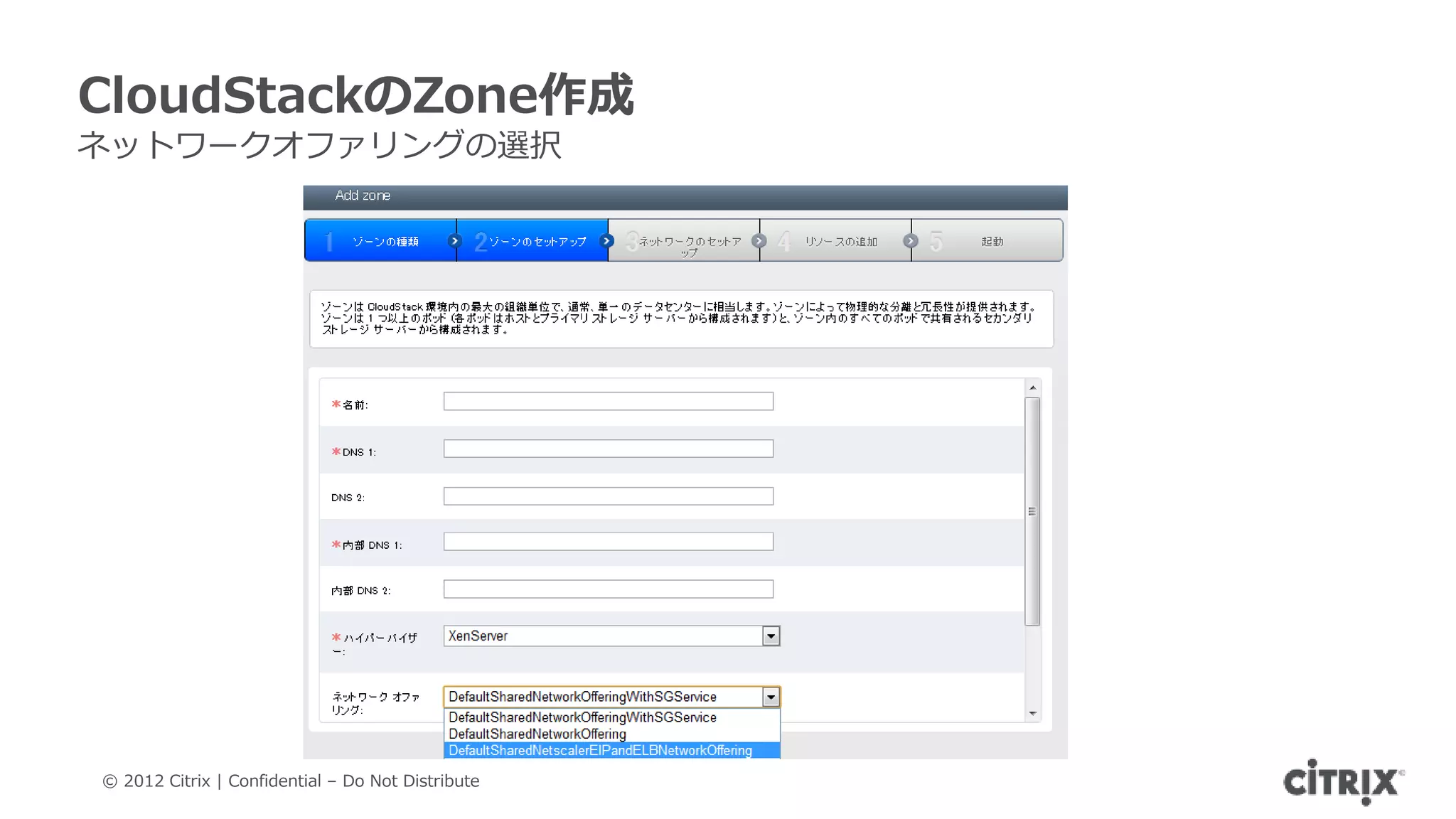This screenshot has height=819, width=1456.
Task: Choose DefaultSharedNetworkOffering from the list
Action: coord(537,734)
